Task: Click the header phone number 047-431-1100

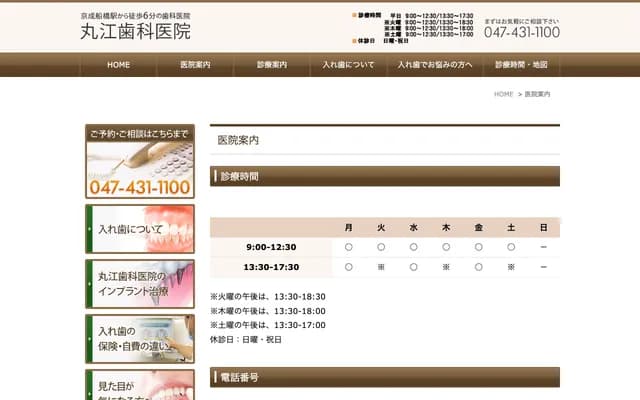Action: (521, 33)
